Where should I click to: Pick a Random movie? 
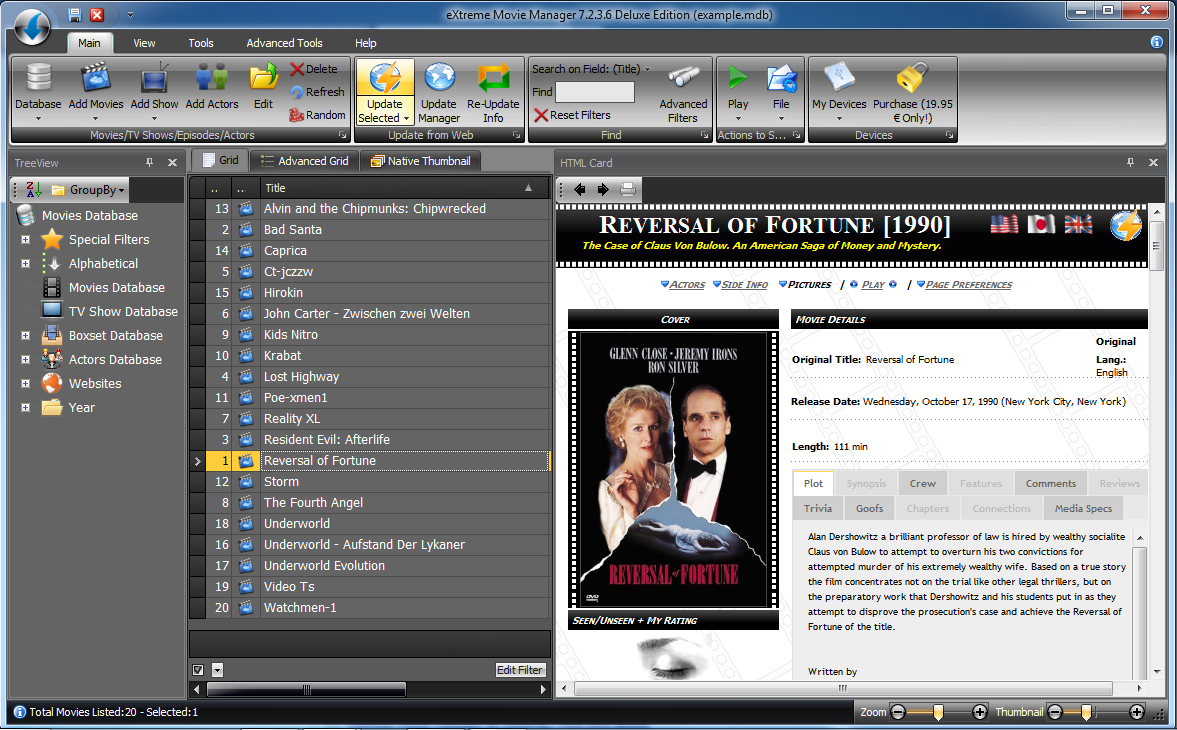[317, 115]
